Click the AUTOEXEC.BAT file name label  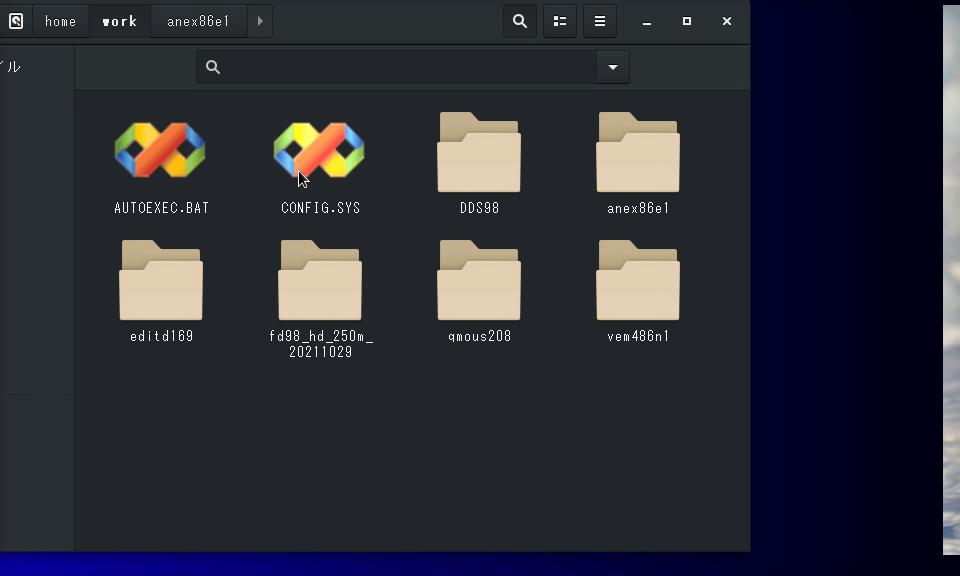[x=162, y=208]
